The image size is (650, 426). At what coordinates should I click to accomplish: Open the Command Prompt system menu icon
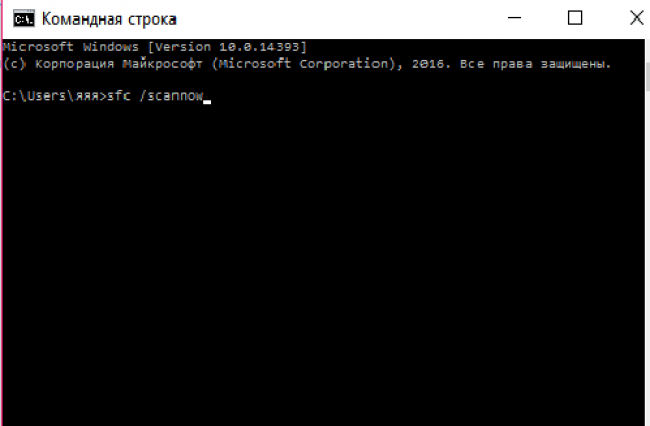[x=24, y=19]
